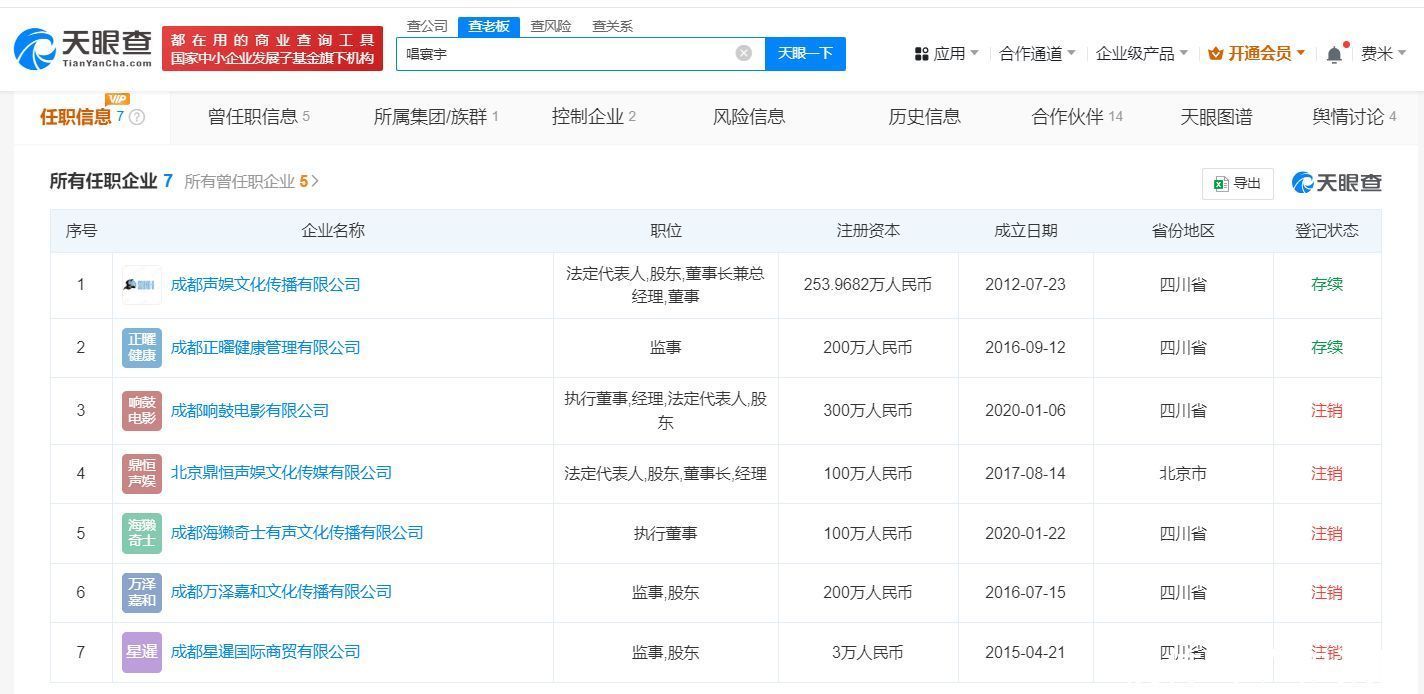Click the 响鼓电影 company logo icon

[141, 411]
